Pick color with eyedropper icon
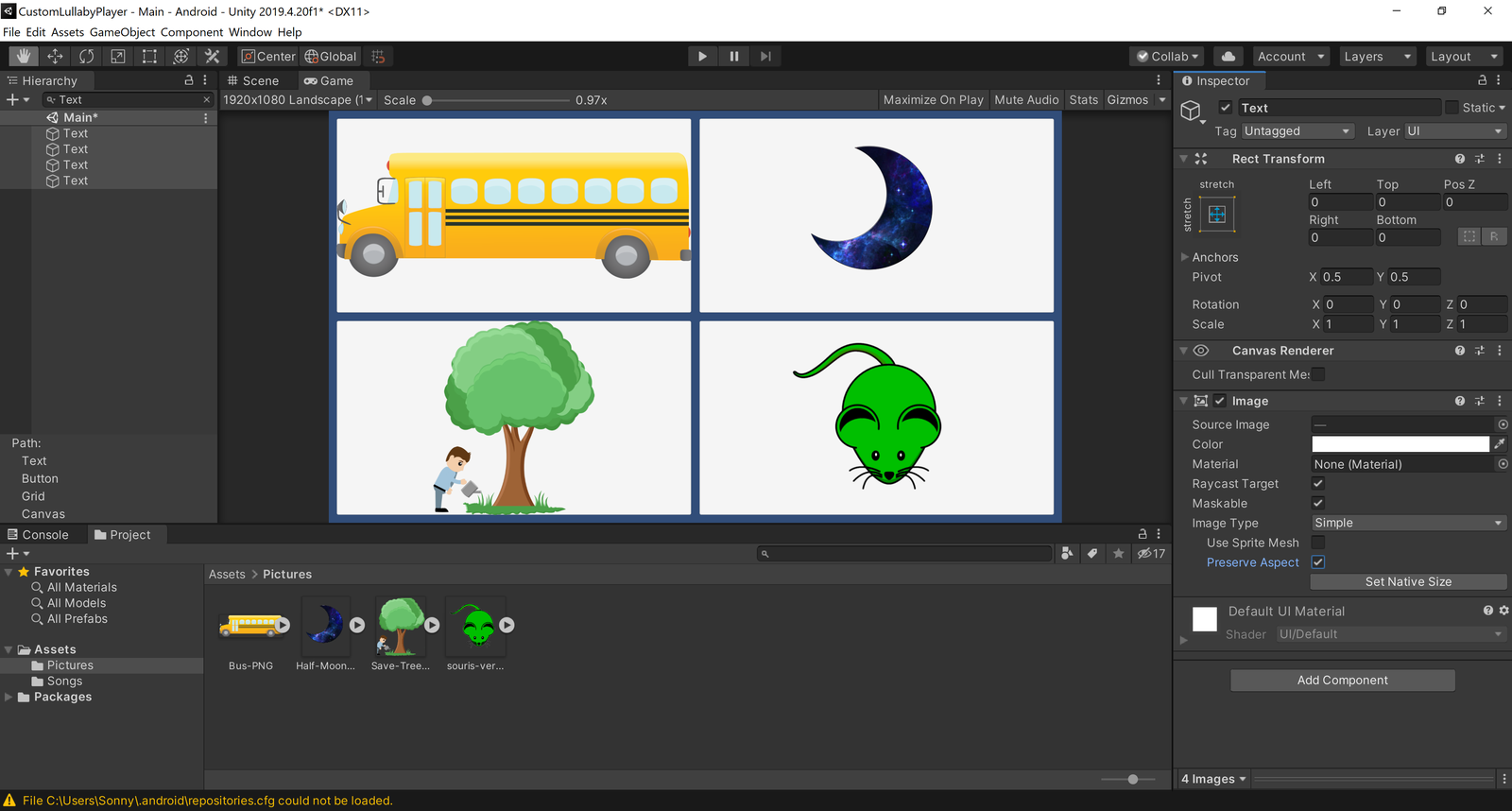1512x811 pixels. click(x=1500, y=444)
